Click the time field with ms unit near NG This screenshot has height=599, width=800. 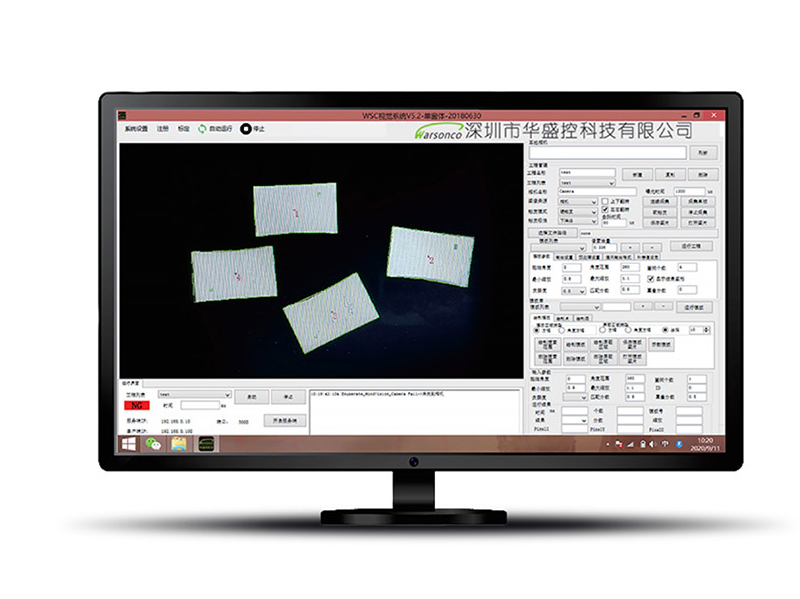200,405
